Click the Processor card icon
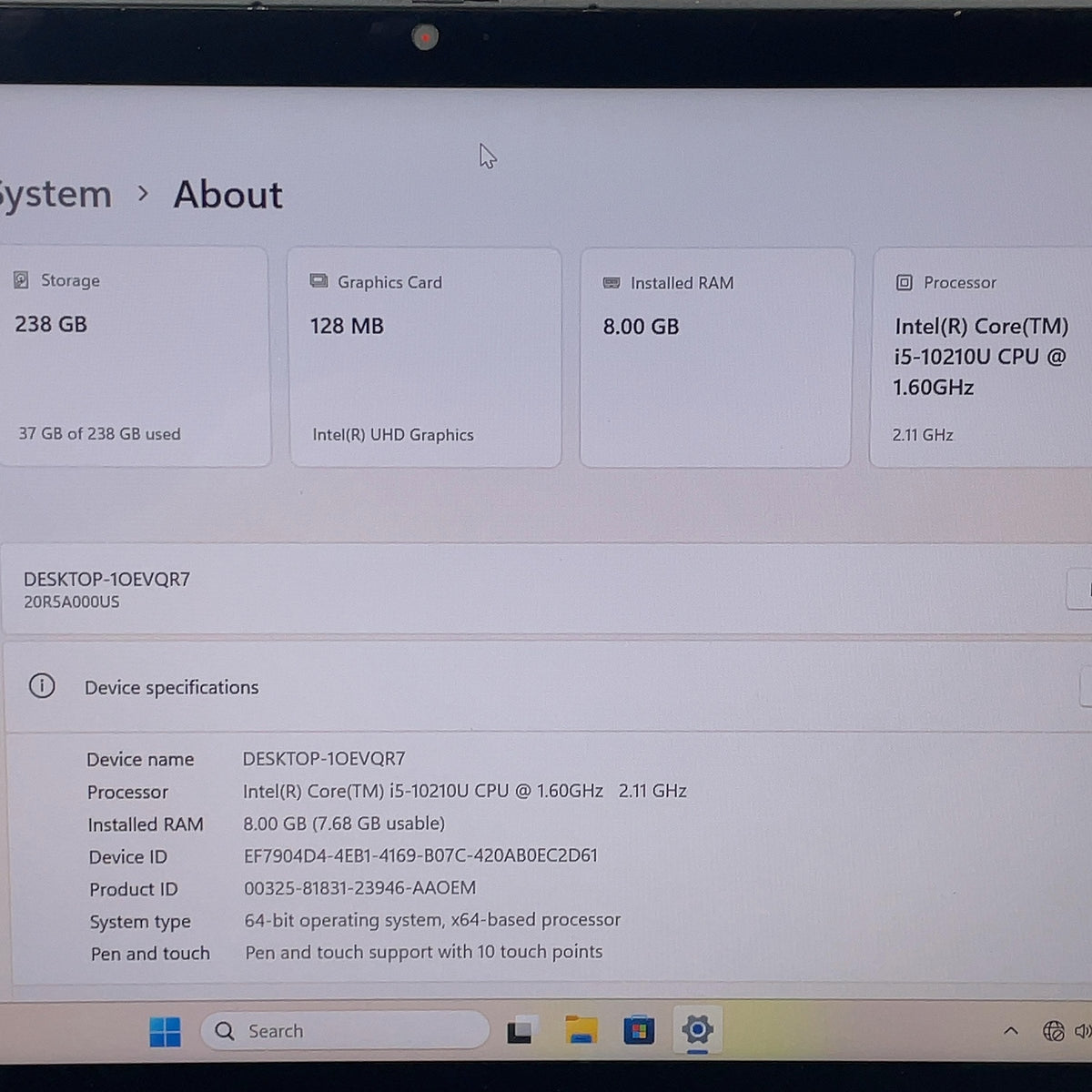 click(x=904, y=283)
